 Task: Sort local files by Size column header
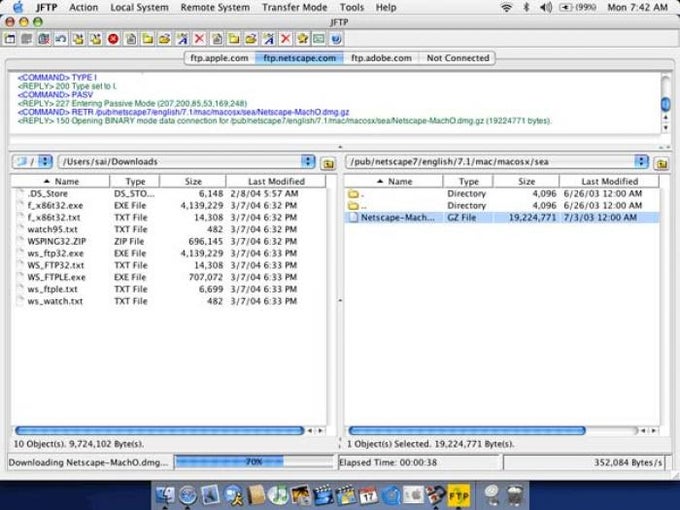(x=193, y=181)
